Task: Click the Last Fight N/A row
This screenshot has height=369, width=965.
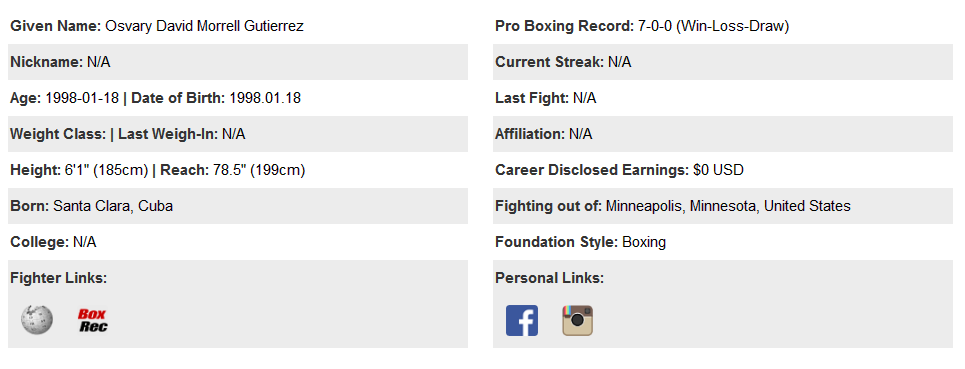Action: [723, 98]
